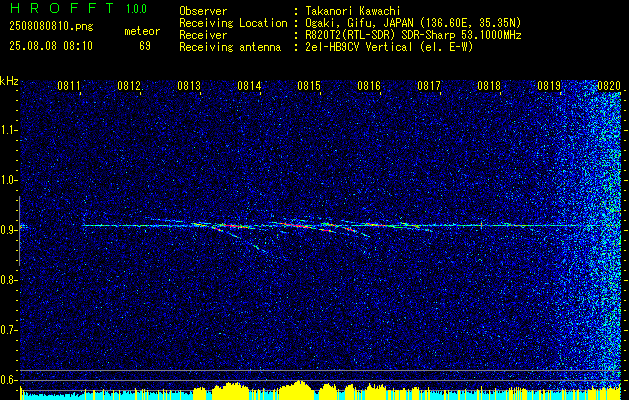Click the 0814 time marker
Image resolution: width=629 pixels, height=400 pixels.
click(x=249, y=85)
